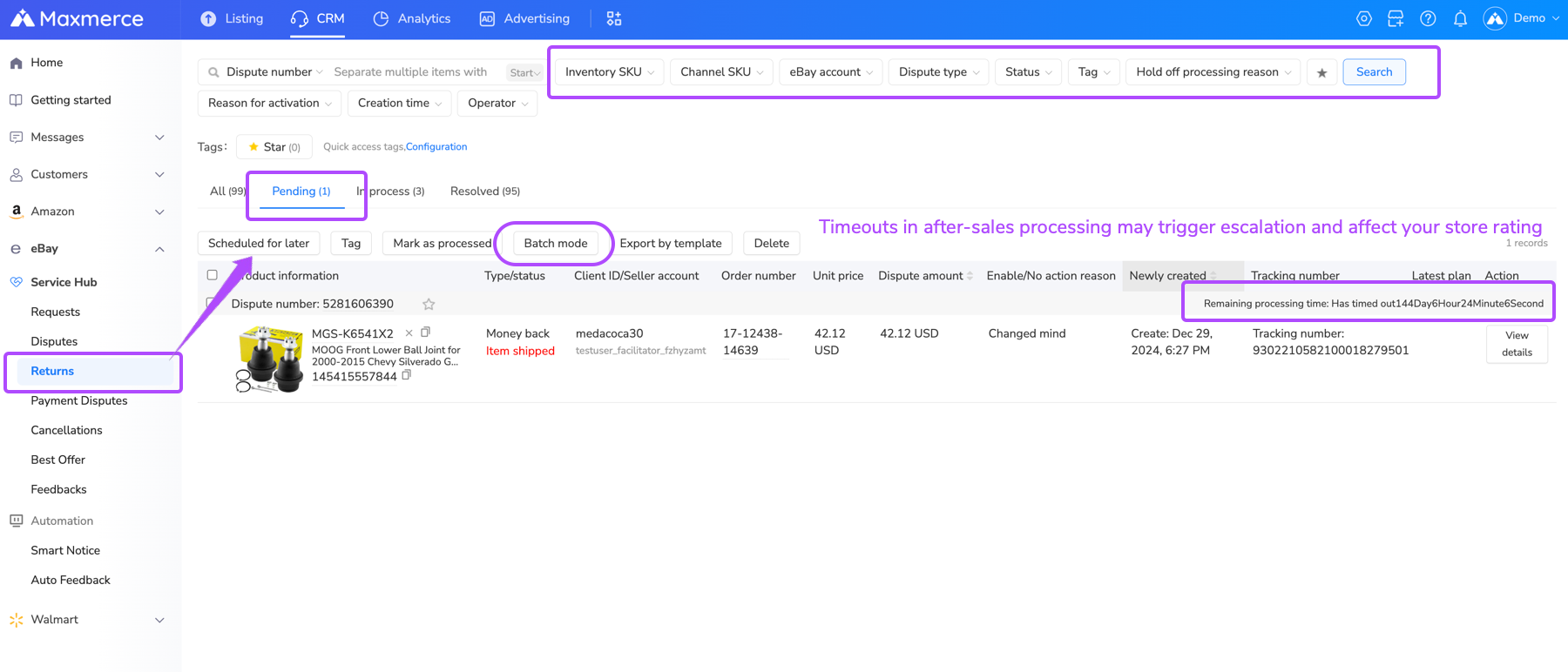Click Export by template button
Screen dimensions: 1568x672
(671, 244)
